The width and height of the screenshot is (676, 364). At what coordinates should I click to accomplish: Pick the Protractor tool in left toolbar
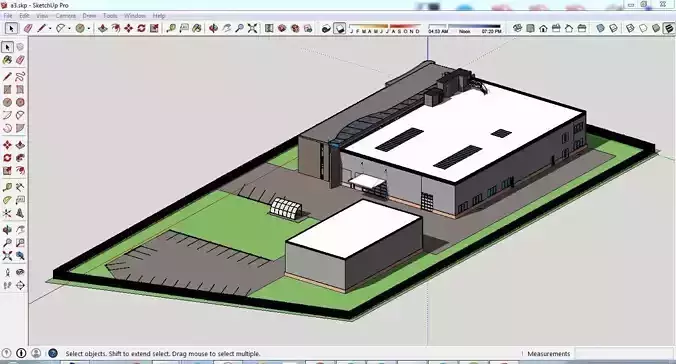click(x=7, y=200)
